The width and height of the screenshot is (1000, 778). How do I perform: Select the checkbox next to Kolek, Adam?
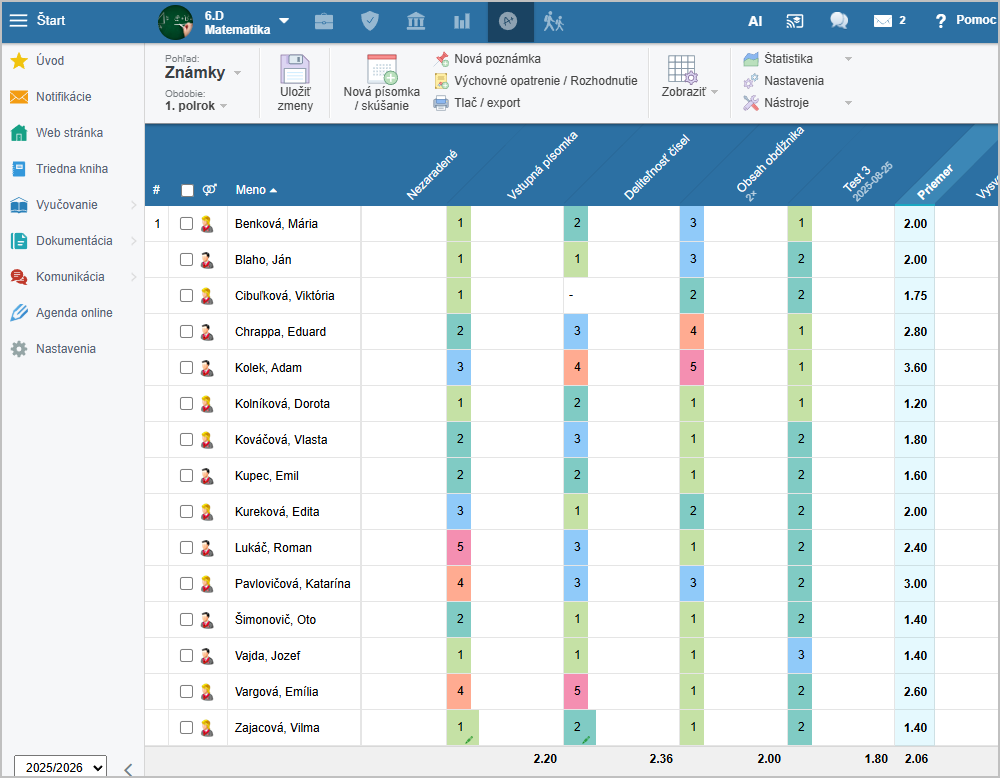pos(186,368)
